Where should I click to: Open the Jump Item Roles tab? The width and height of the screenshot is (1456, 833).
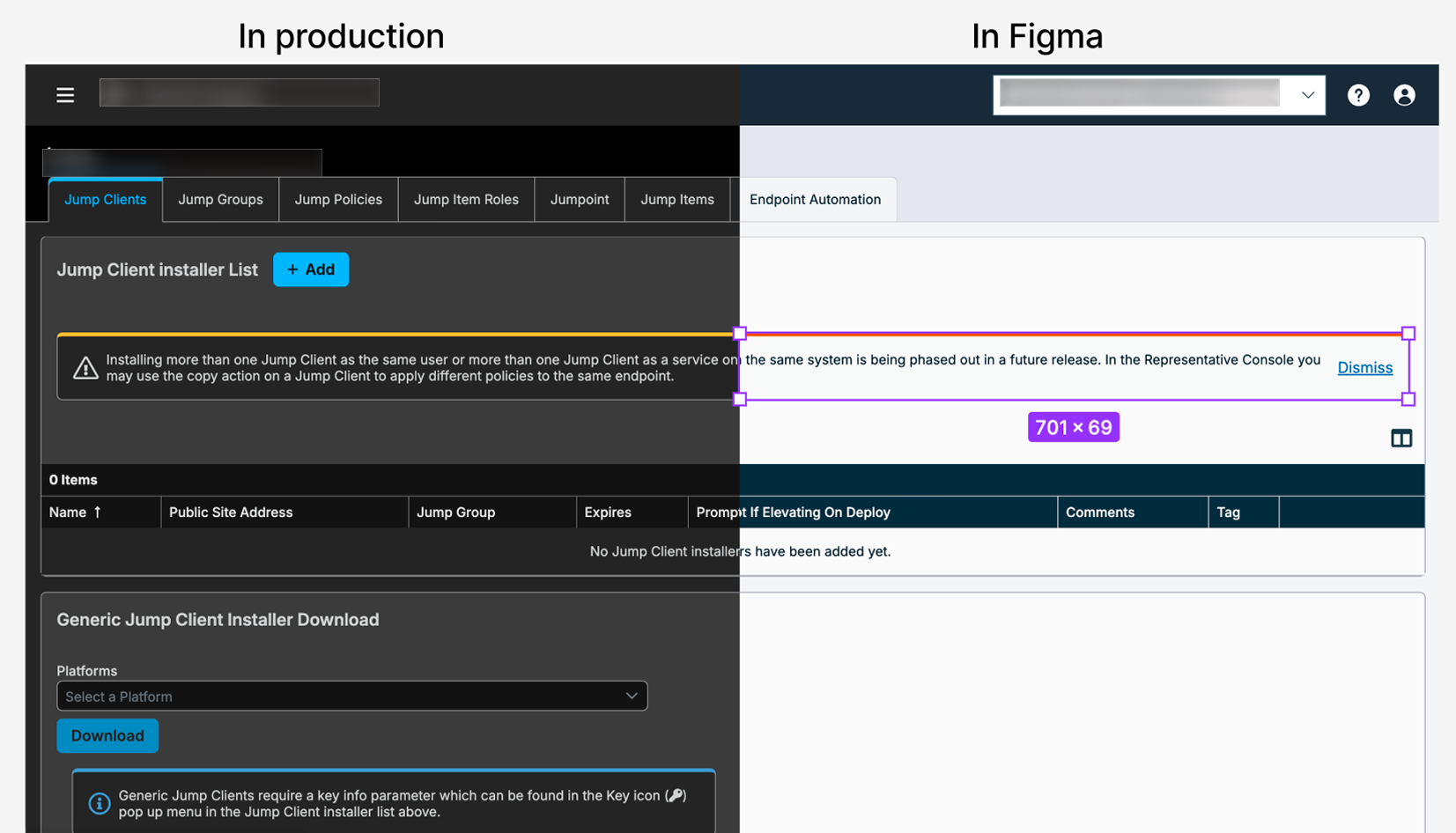point(466,200)
